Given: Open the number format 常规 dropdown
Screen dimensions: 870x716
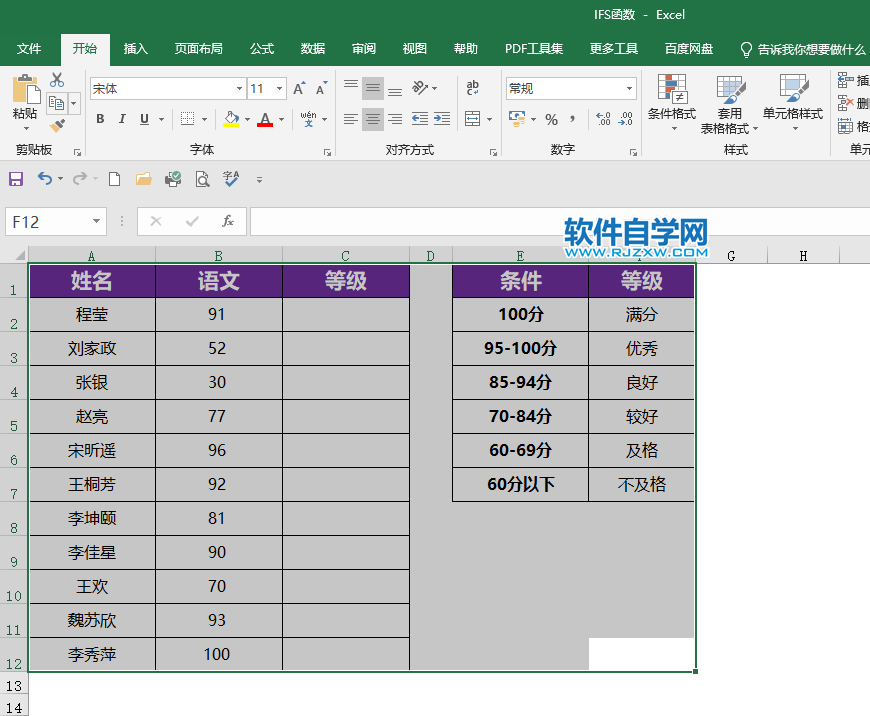Looking at the screenshot, I should (x=629, y=88).
